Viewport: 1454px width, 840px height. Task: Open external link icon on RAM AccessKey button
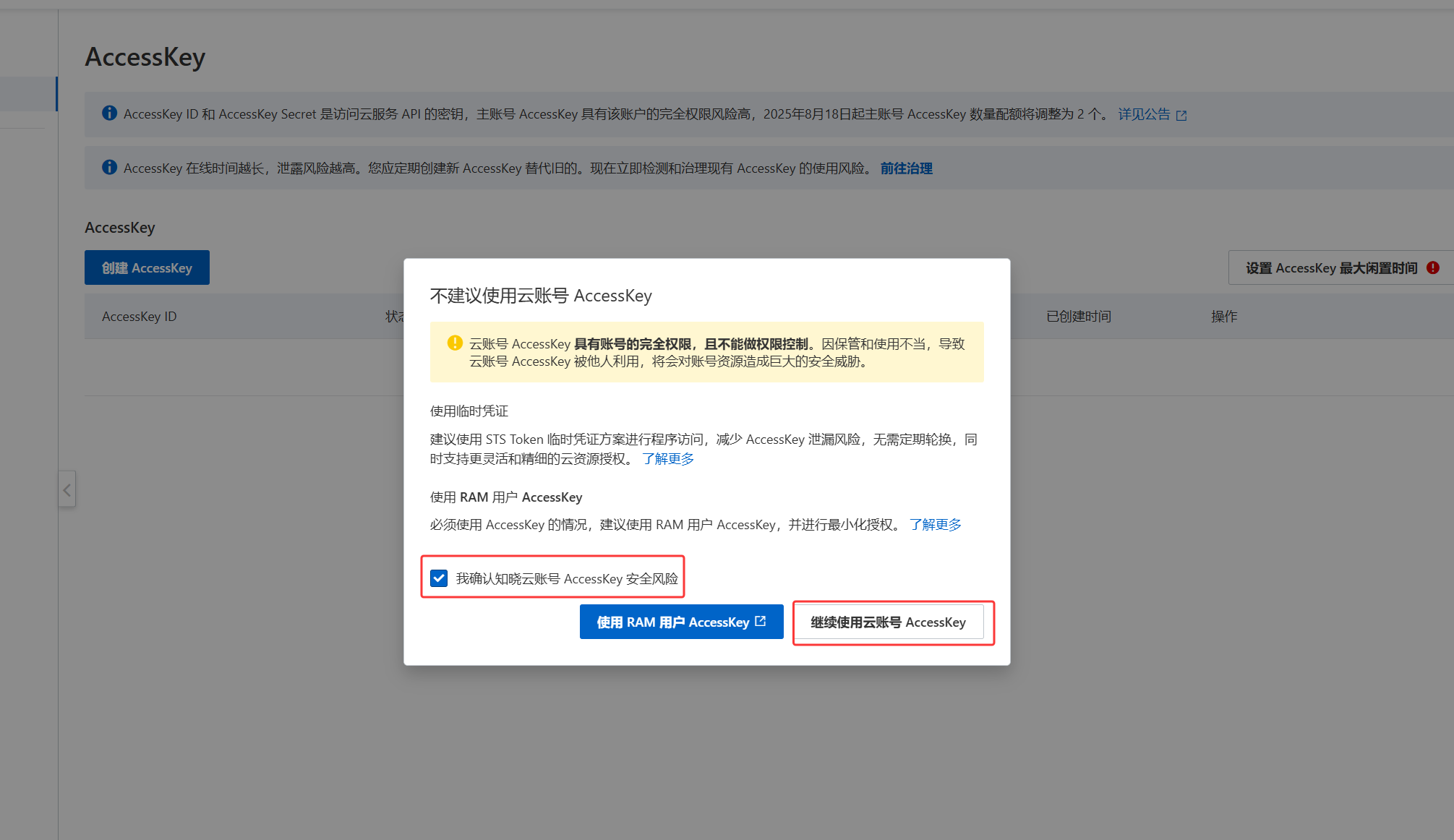coord(761,621)
